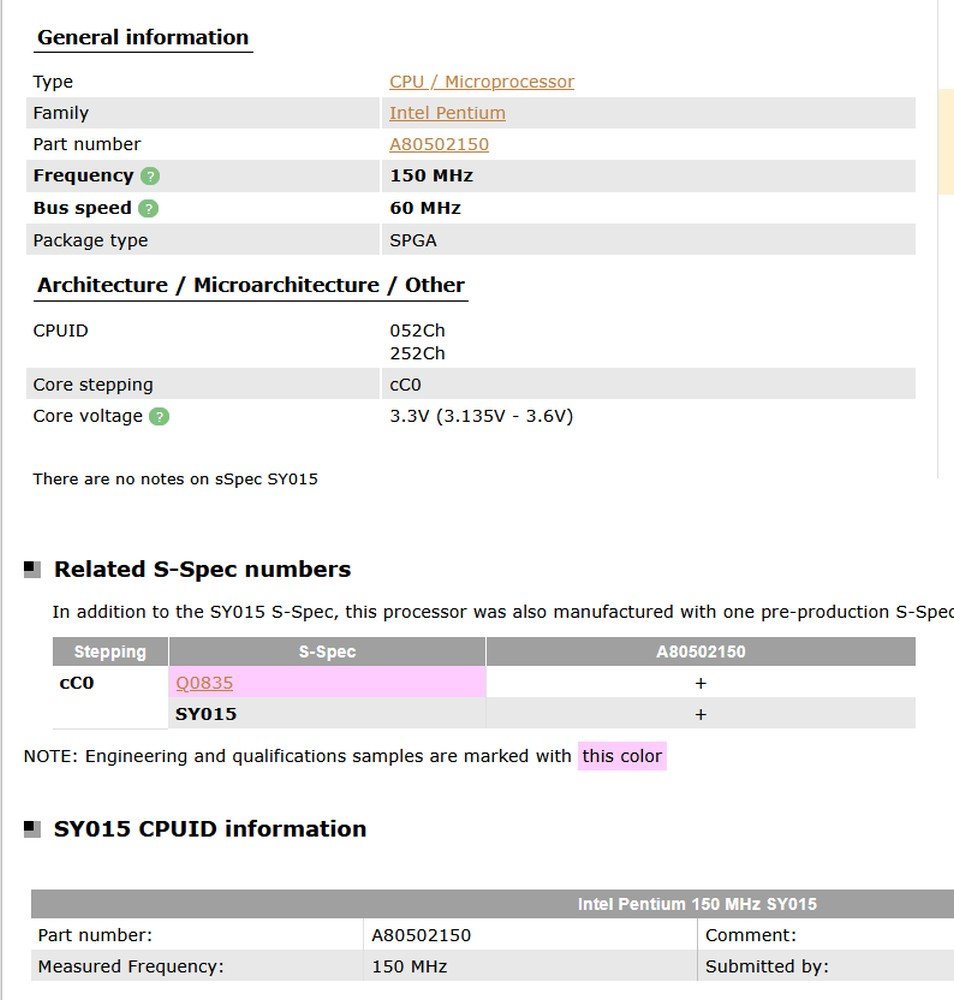
Task: Click the 'In addition to the SY015 S-Spec' sentence
Action: pyautogui.click(x=503, y=612)
